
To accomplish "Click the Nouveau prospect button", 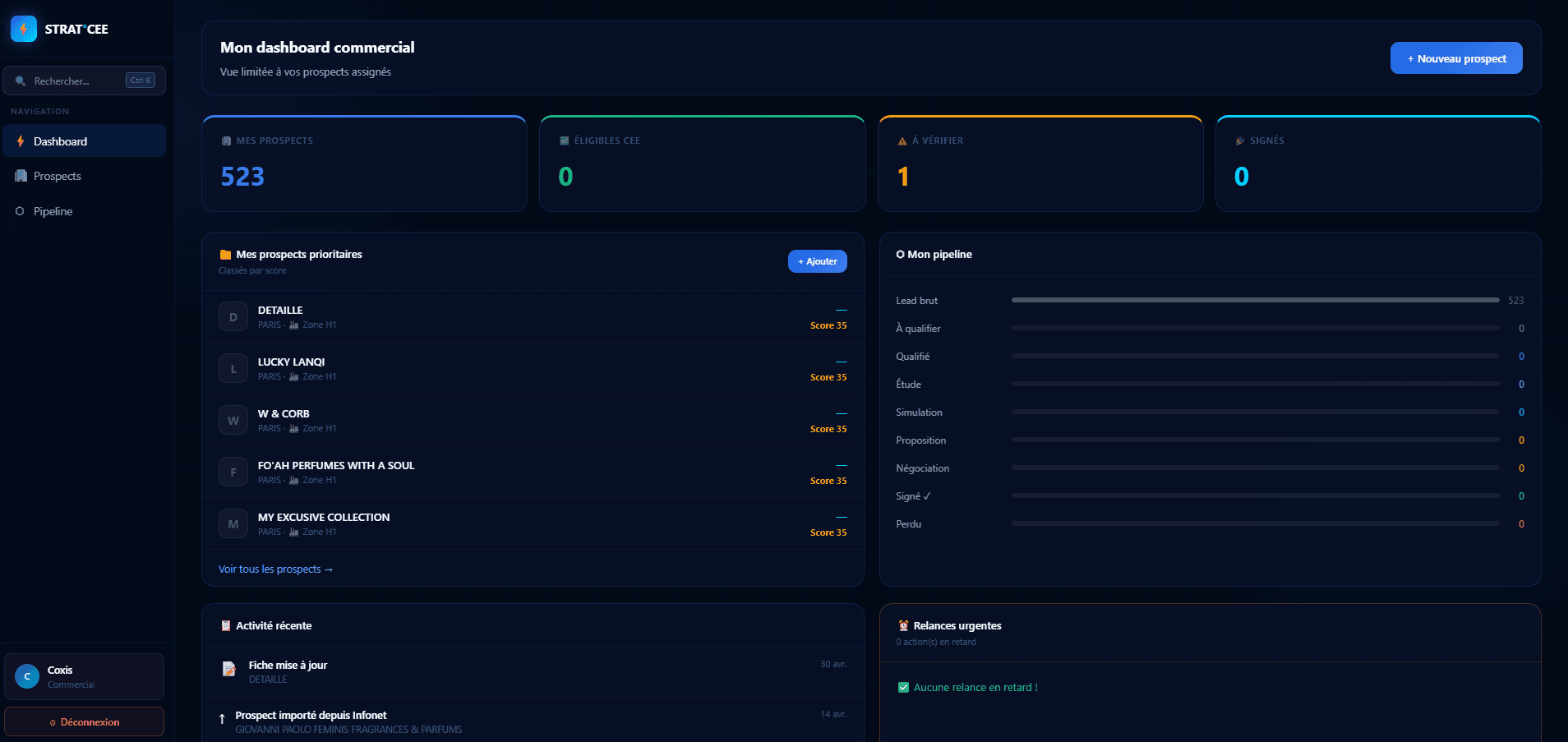I will pos(1456,58).
